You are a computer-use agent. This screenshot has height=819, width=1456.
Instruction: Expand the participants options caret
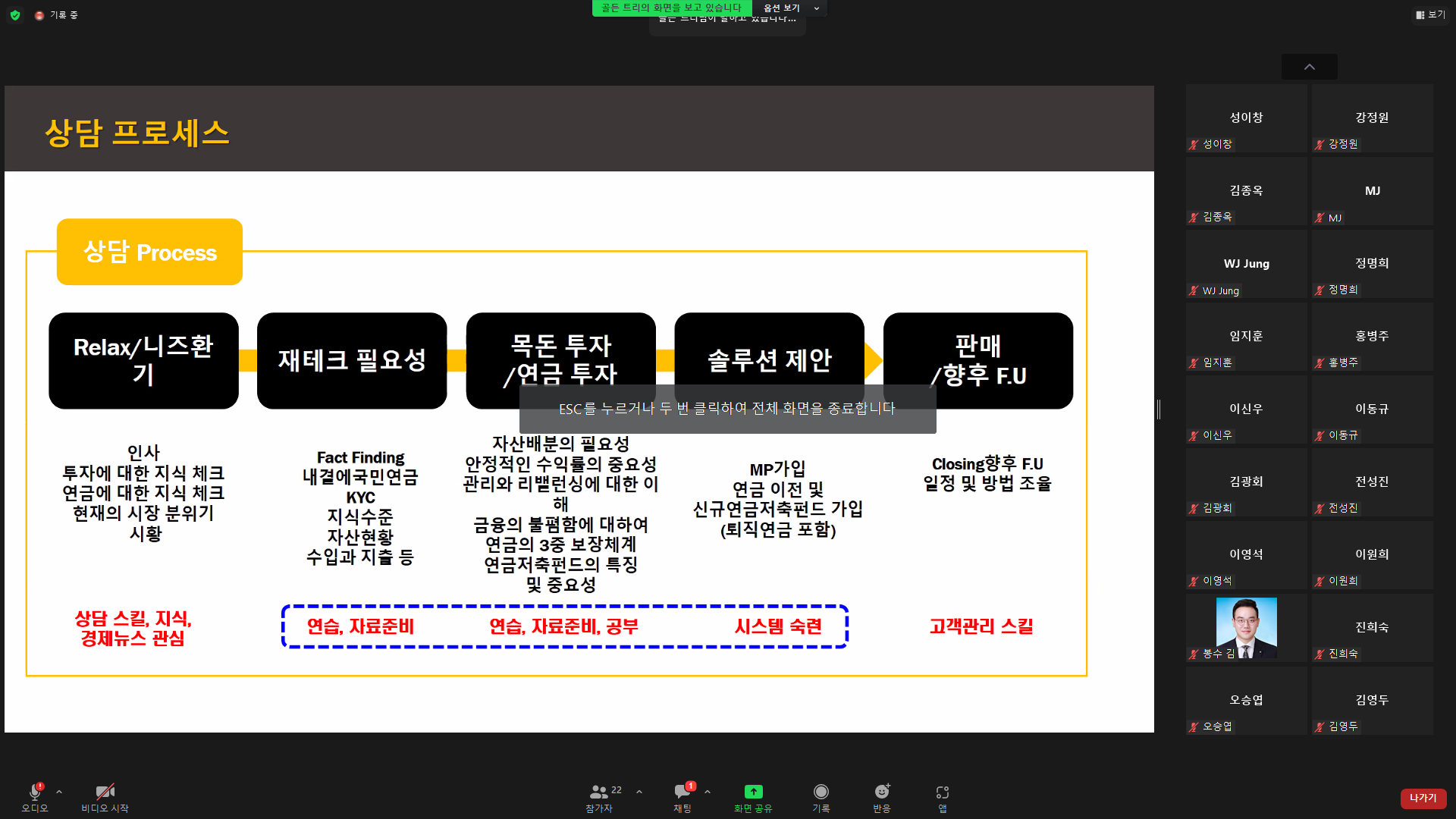(x=639, y=792)
